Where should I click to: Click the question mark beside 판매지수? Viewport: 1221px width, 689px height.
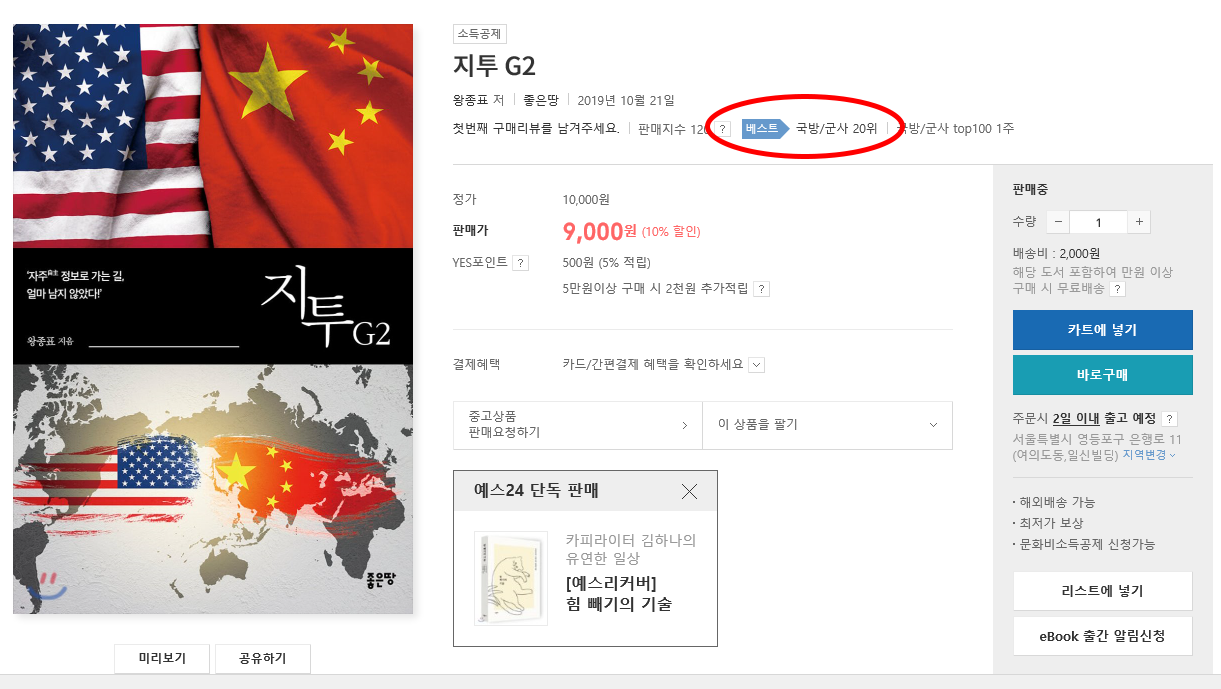pos(723,129)
